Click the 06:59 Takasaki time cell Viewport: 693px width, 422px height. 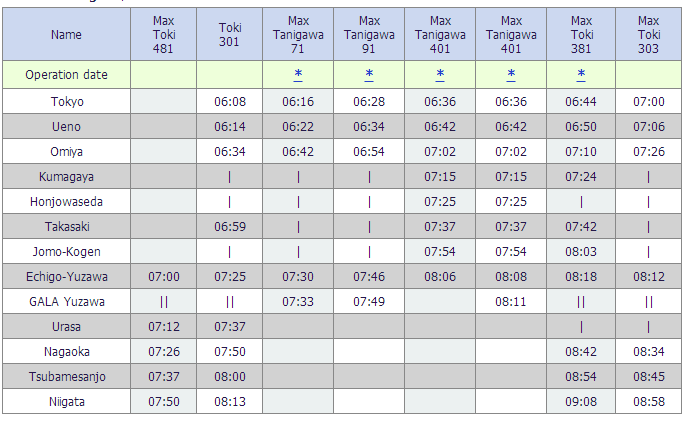[230, 226]
